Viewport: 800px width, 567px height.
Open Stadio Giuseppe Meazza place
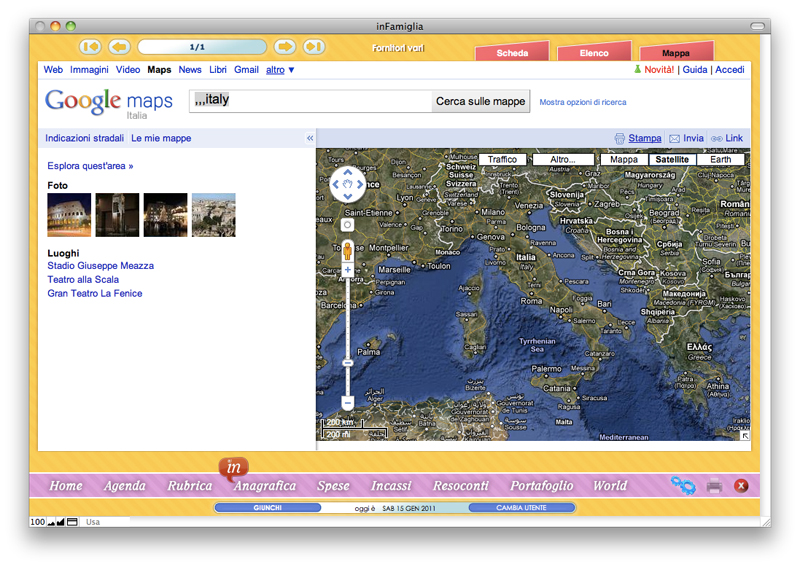(101, 266)
